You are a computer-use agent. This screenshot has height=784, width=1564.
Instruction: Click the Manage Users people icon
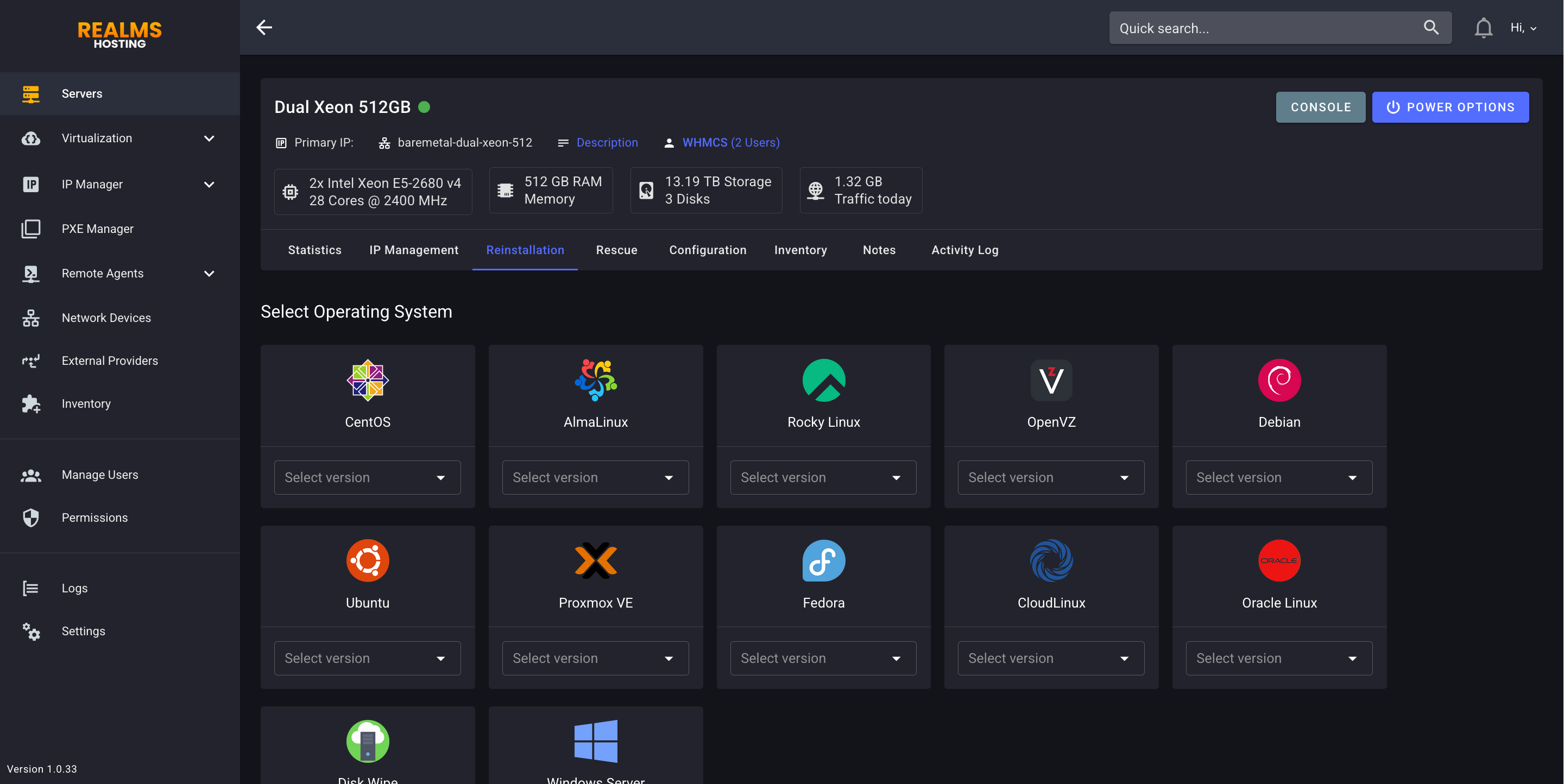31,475
